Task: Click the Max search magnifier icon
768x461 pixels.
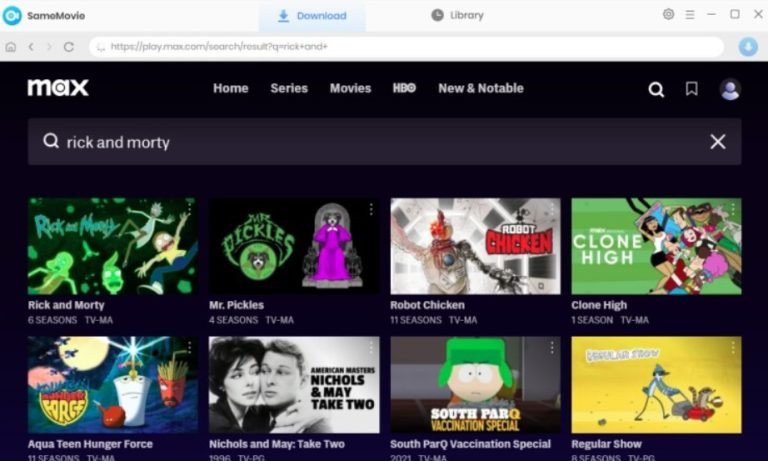Action: (x=656, y=89)
